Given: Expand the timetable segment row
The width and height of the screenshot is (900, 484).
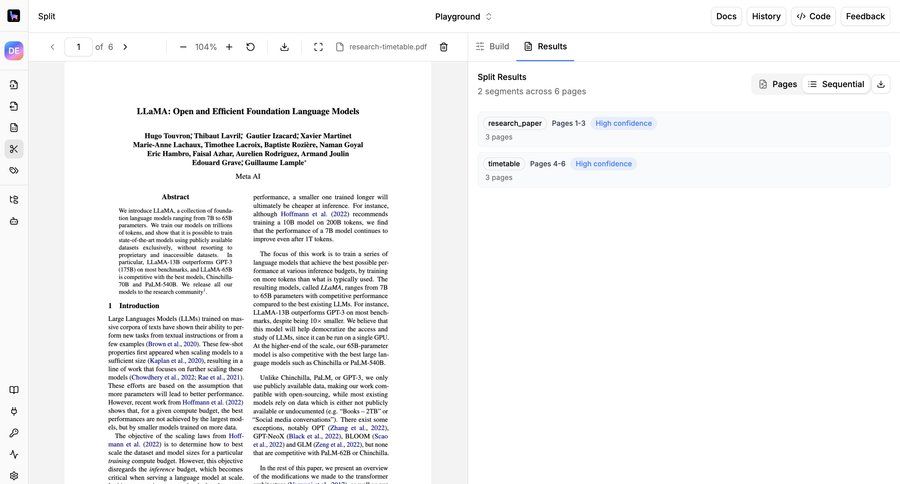Looking at the screenshot, I should coord(683,169).
